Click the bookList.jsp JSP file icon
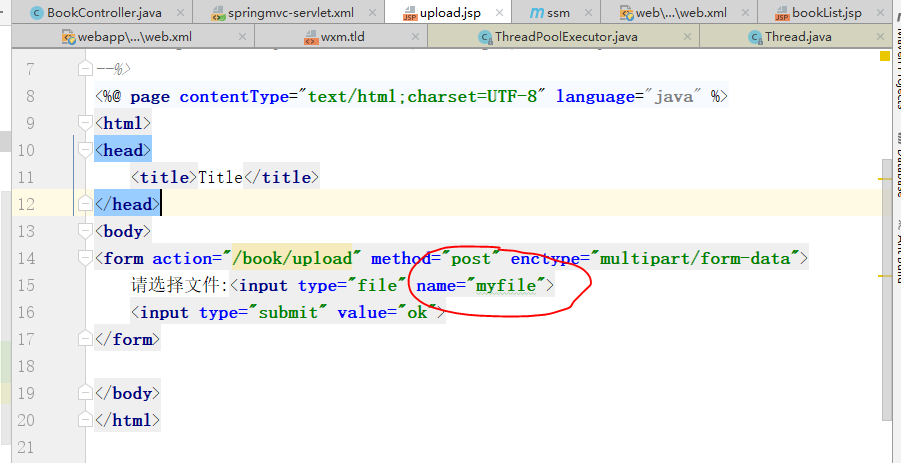The image size is (901, 463). tap(782, 13)
